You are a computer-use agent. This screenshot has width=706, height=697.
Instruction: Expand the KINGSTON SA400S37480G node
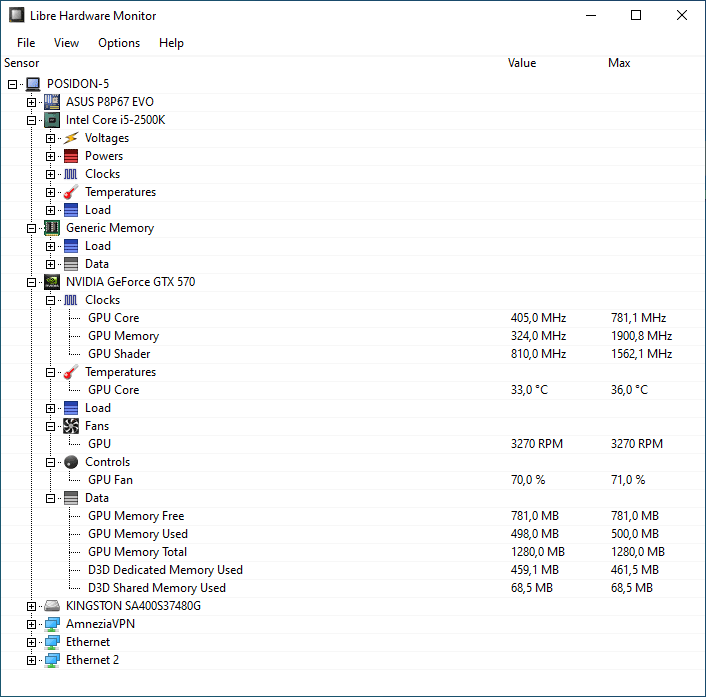(32, 606)
